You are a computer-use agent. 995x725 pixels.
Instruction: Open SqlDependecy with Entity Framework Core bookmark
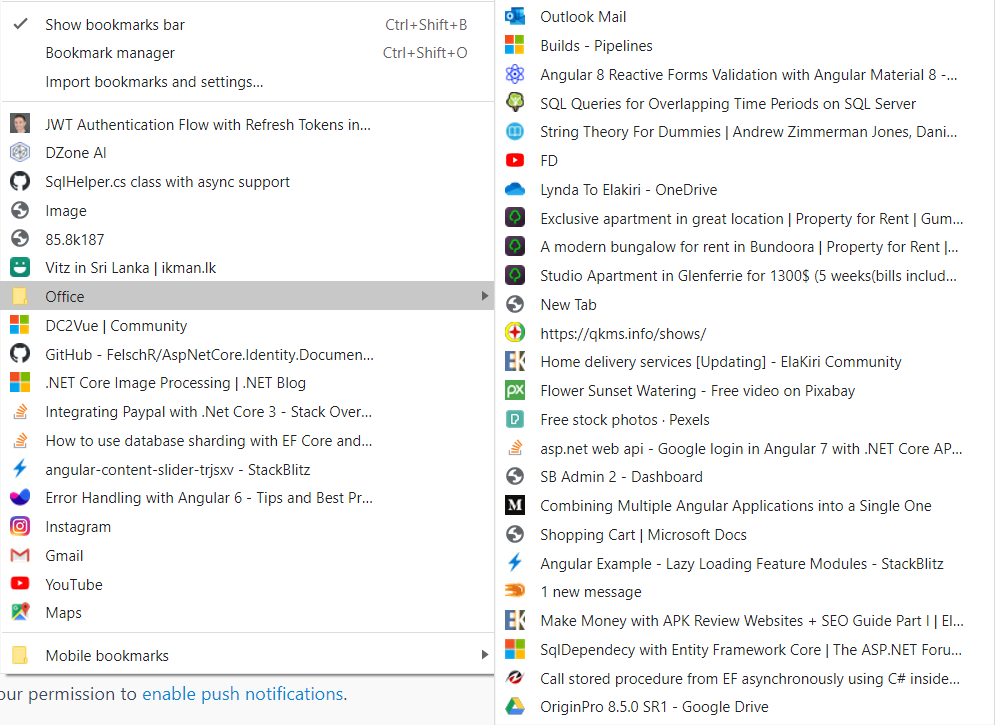pos(745,650)
